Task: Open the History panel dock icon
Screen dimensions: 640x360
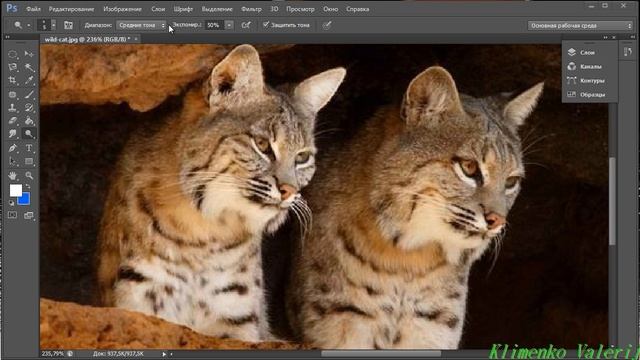Action: point(628,52)
